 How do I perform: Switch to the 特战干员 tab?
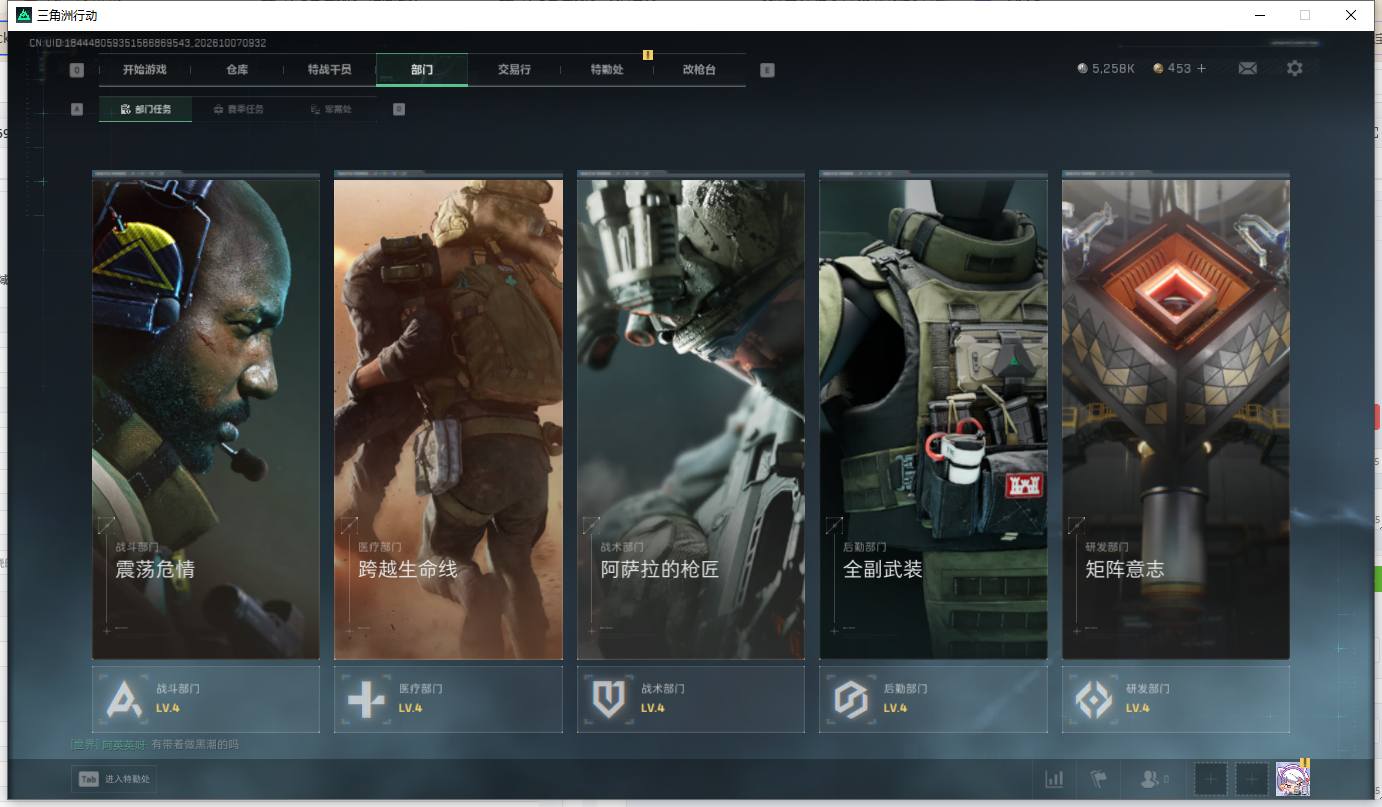point(329,70)
